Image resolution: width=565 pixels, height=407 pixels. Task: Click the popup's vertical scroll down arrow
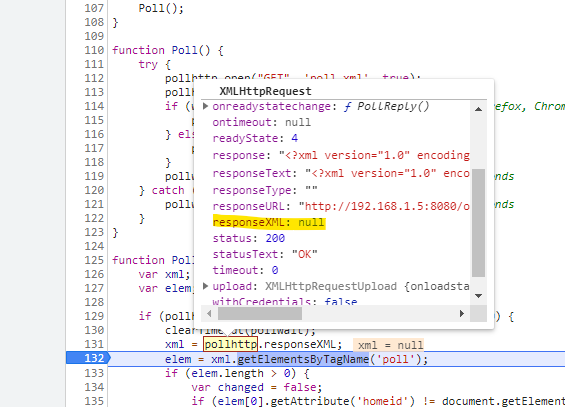click(x=478, y=296)
